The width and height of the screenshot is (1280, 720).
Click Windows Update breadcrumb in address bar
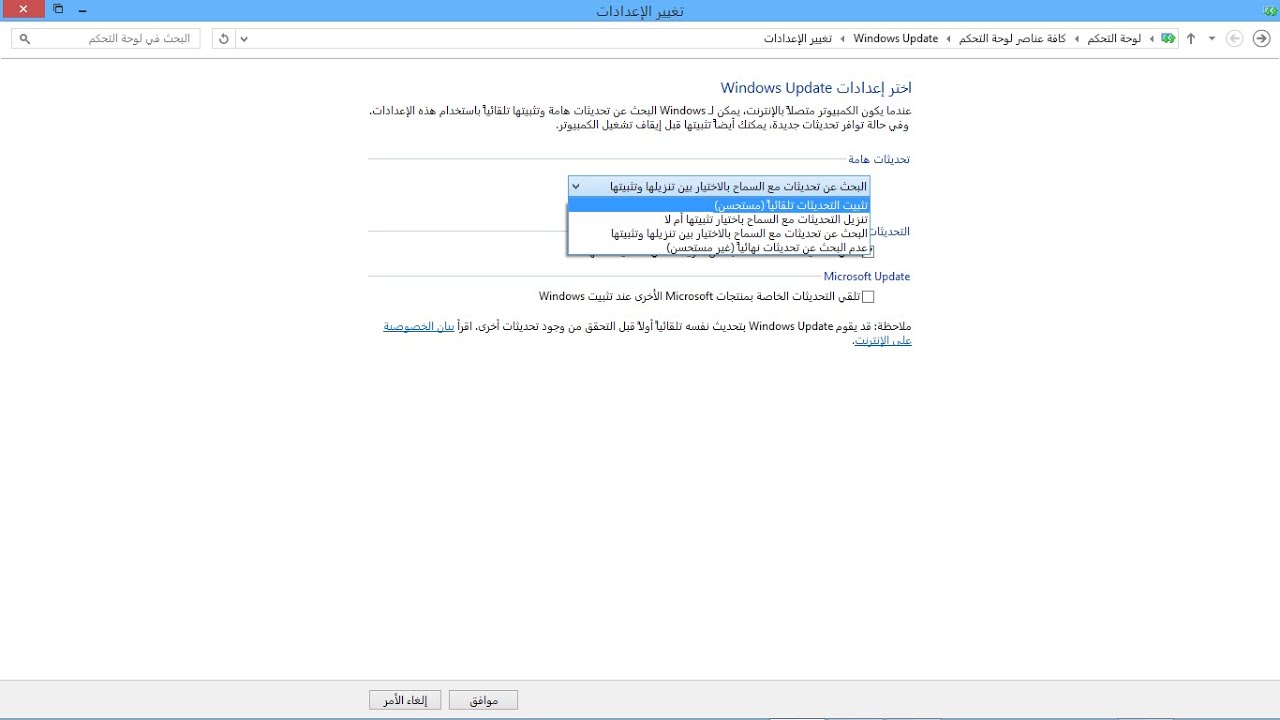(896, 38)
